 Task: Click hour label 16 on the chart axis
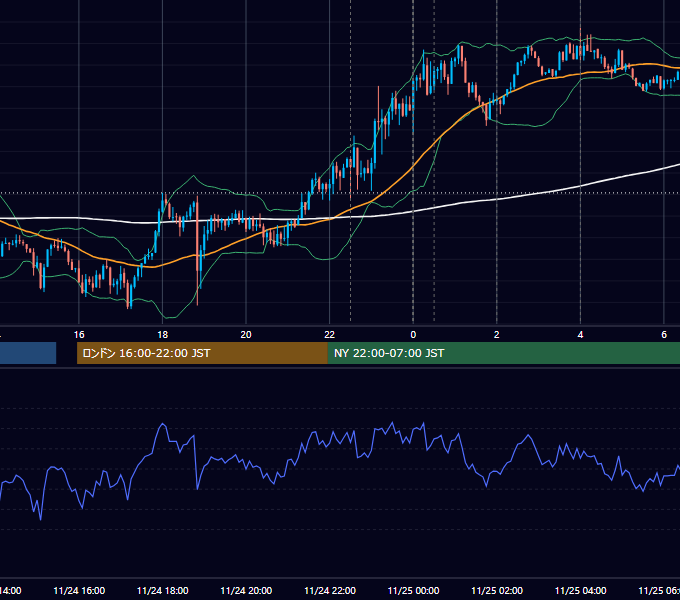79,335
